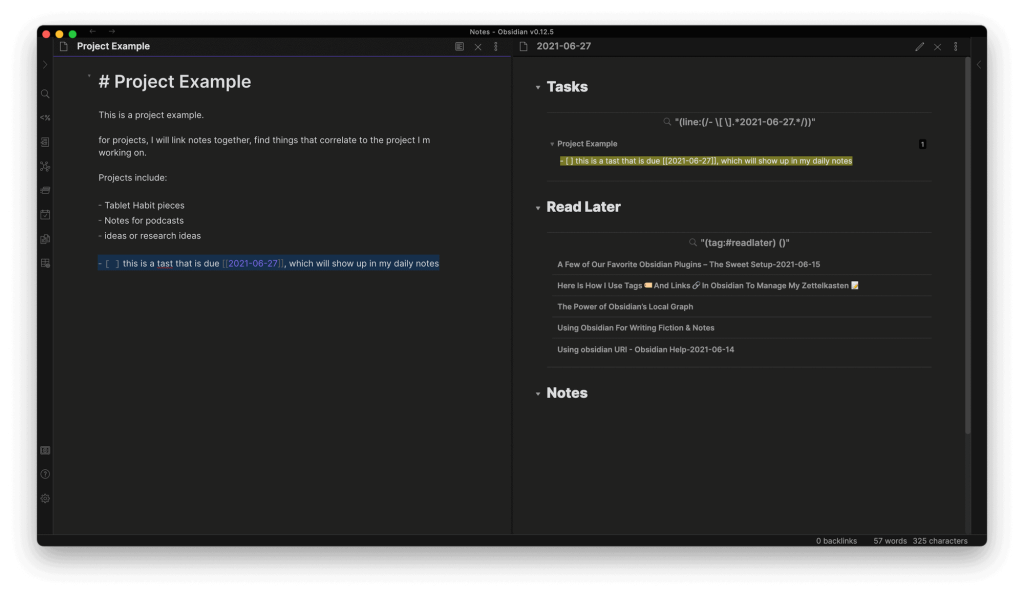
Task: Toggle the task checkbox in the editor
Action: pyautogui.click(x=112, y=264)
